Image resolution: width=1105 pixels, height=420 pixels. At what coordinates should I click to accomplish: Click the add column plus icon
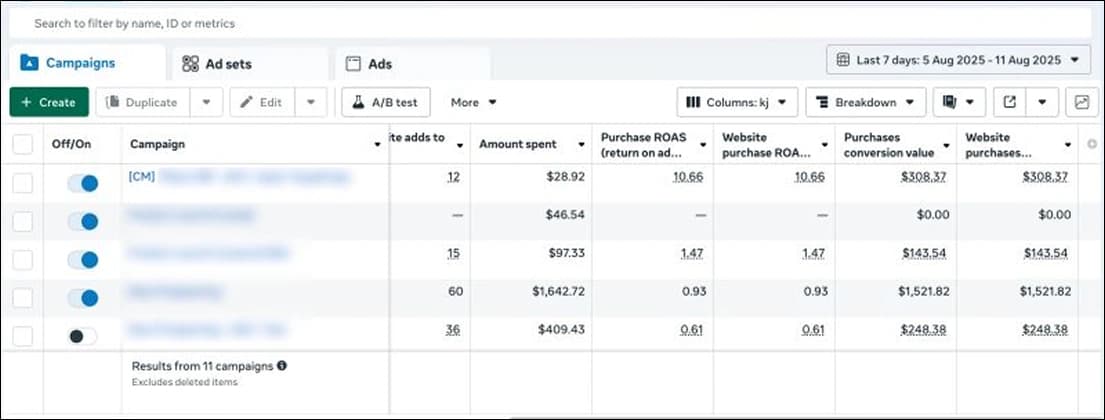click(x=1092, y=144)
